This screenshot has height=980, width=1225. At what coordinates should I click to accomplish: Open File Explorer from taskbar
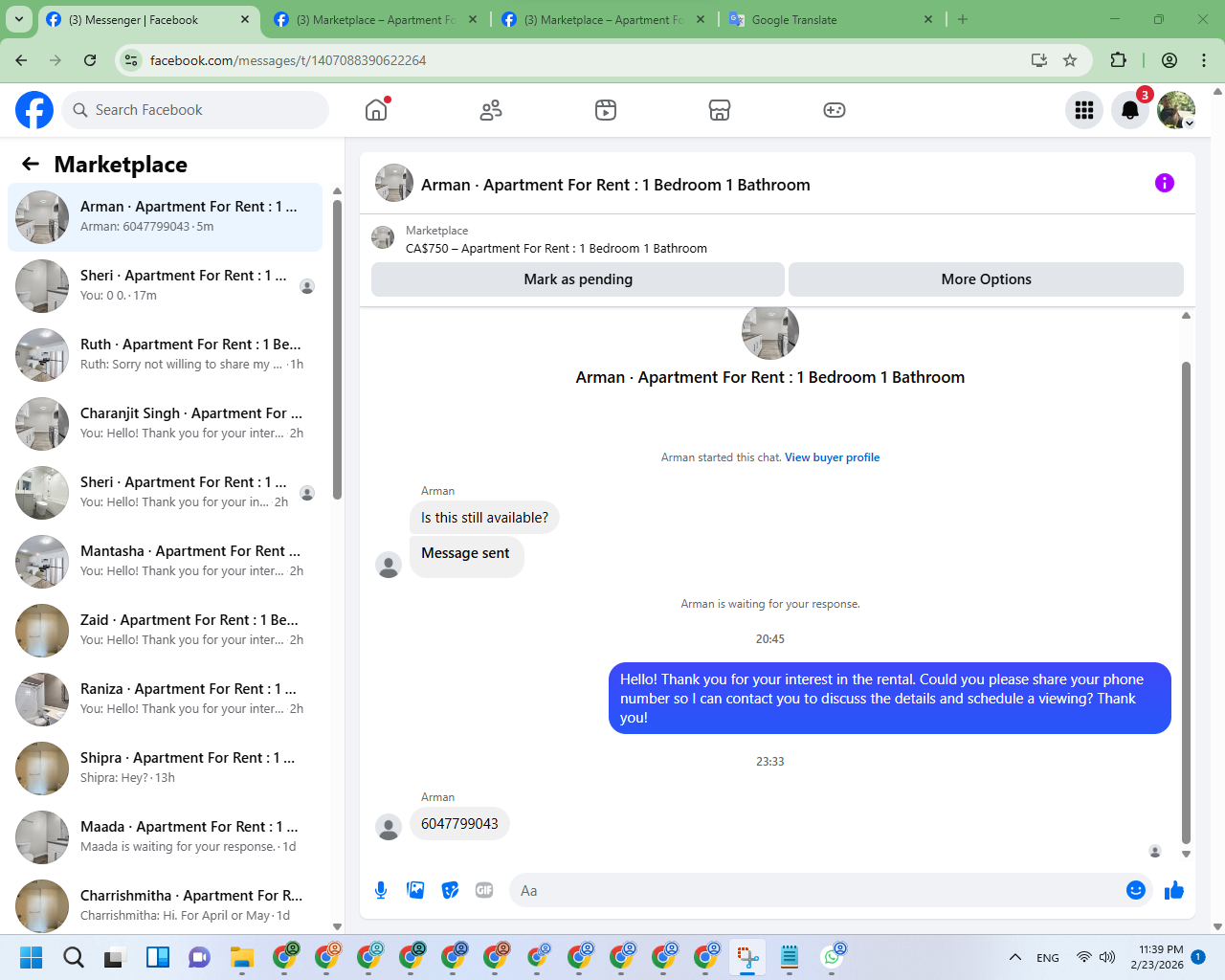[241, 957]
